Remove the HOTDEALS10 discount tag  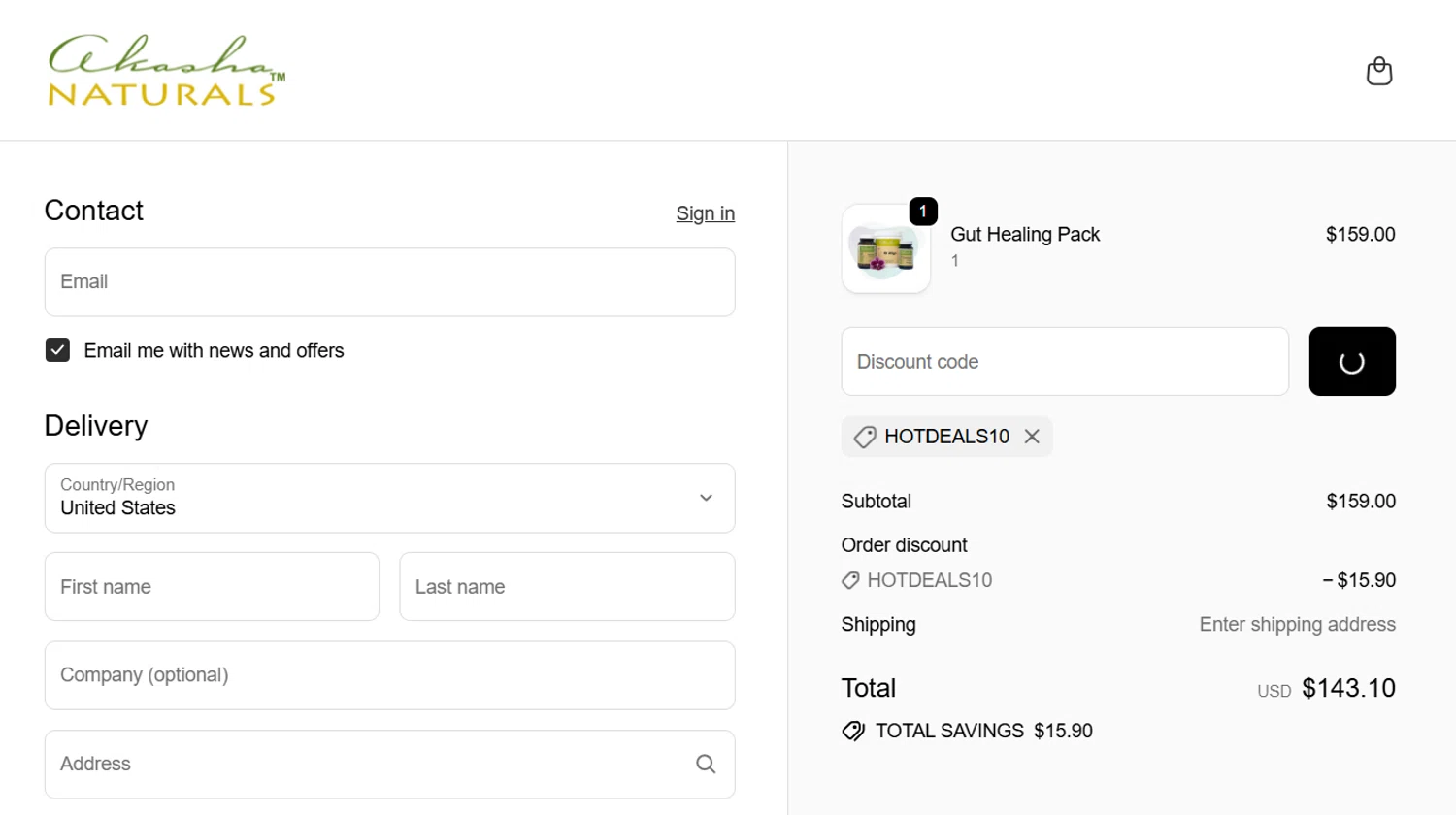[x=1032, y=437]
